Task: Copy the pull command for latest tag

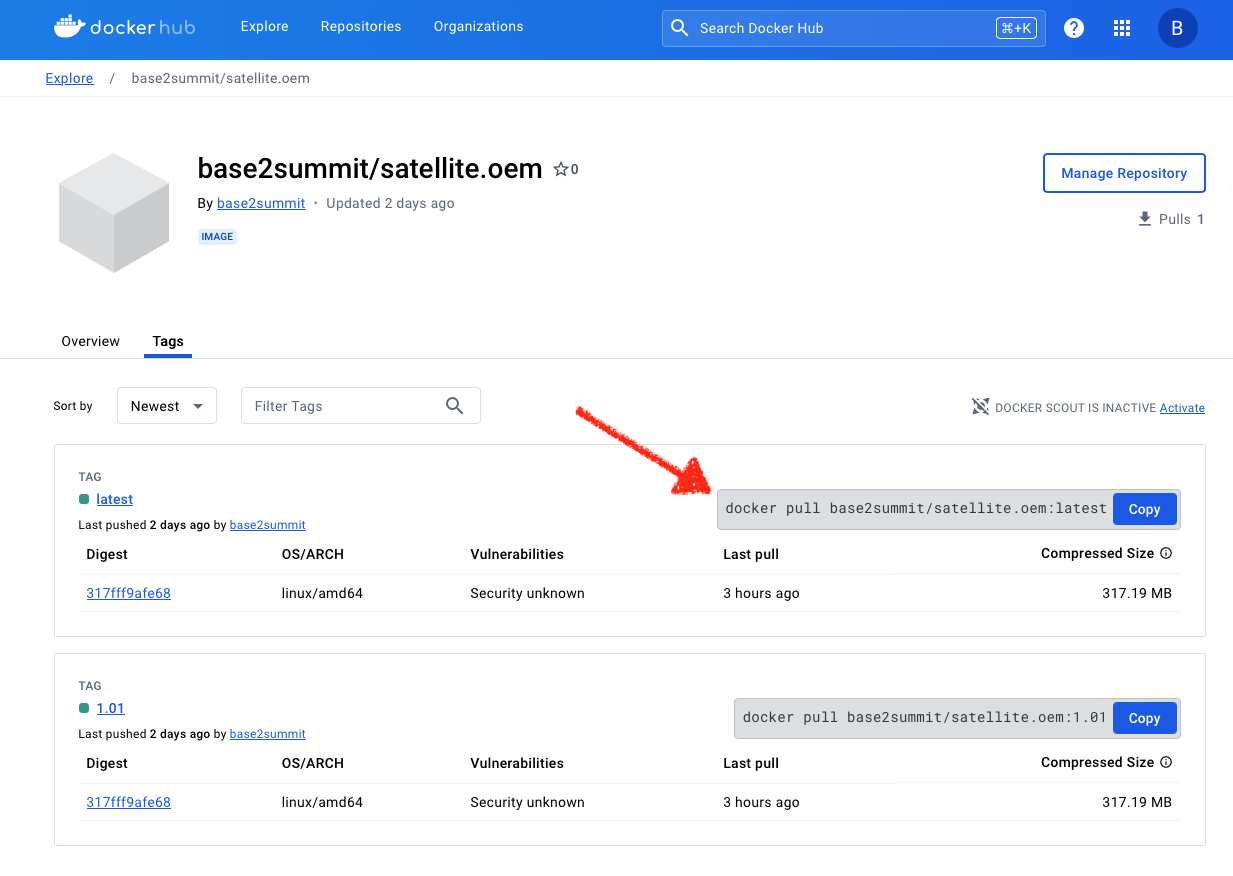Action: (x=1144, y=509)
